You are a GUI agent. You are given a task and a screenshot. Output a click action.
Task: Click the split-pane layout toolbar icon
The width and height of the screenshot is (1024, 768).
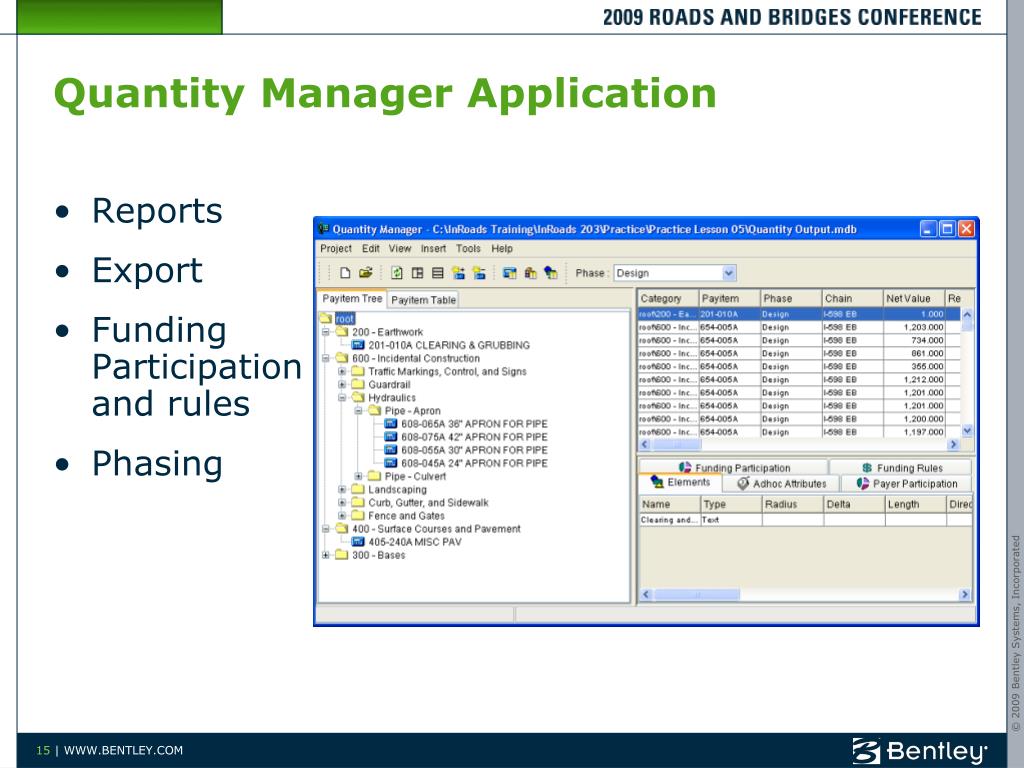(x=417, y=273)
